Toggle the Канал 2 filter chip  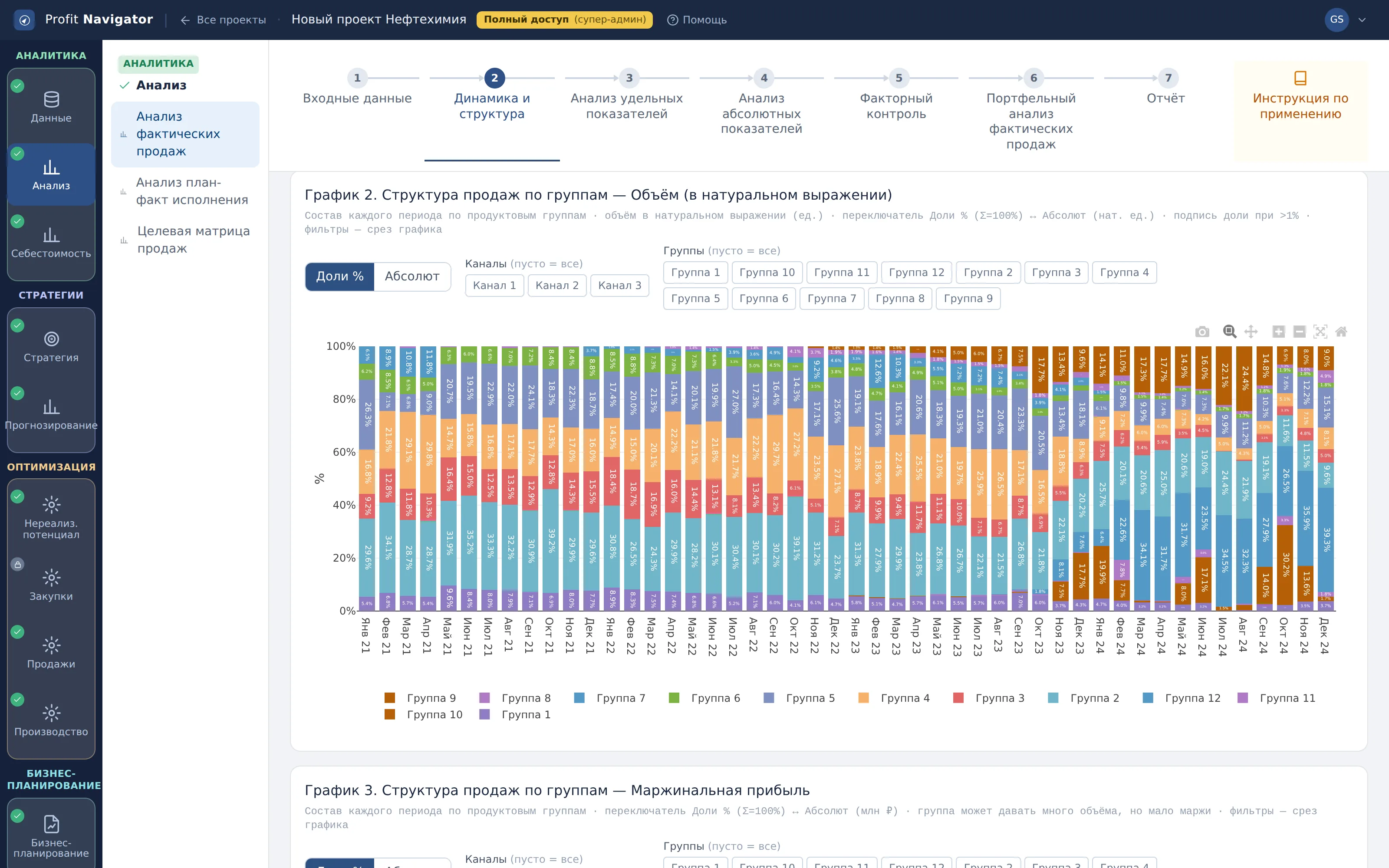[557, 285]
